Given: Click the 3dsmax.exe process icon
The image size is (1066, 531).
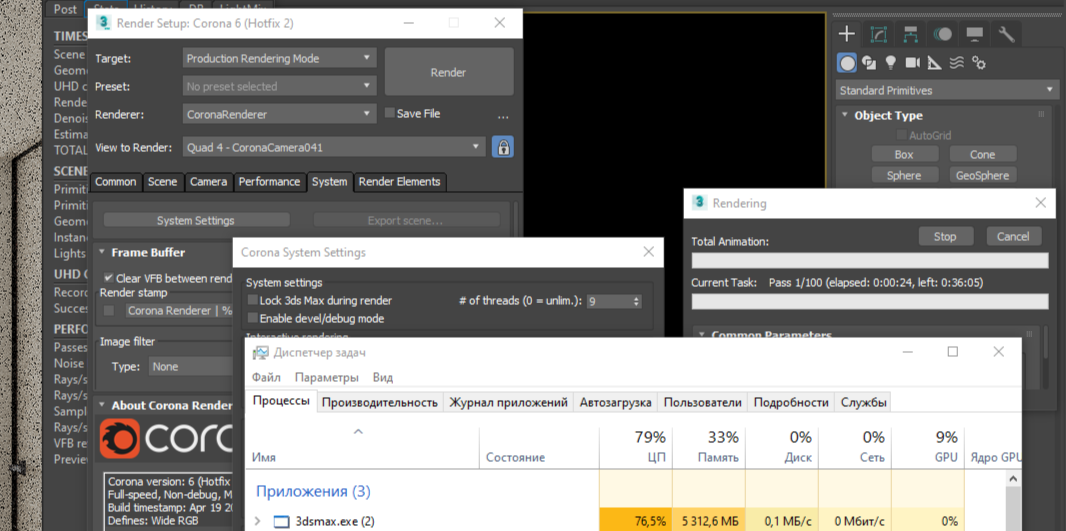Looking at the screenshot, I should 281,522.
